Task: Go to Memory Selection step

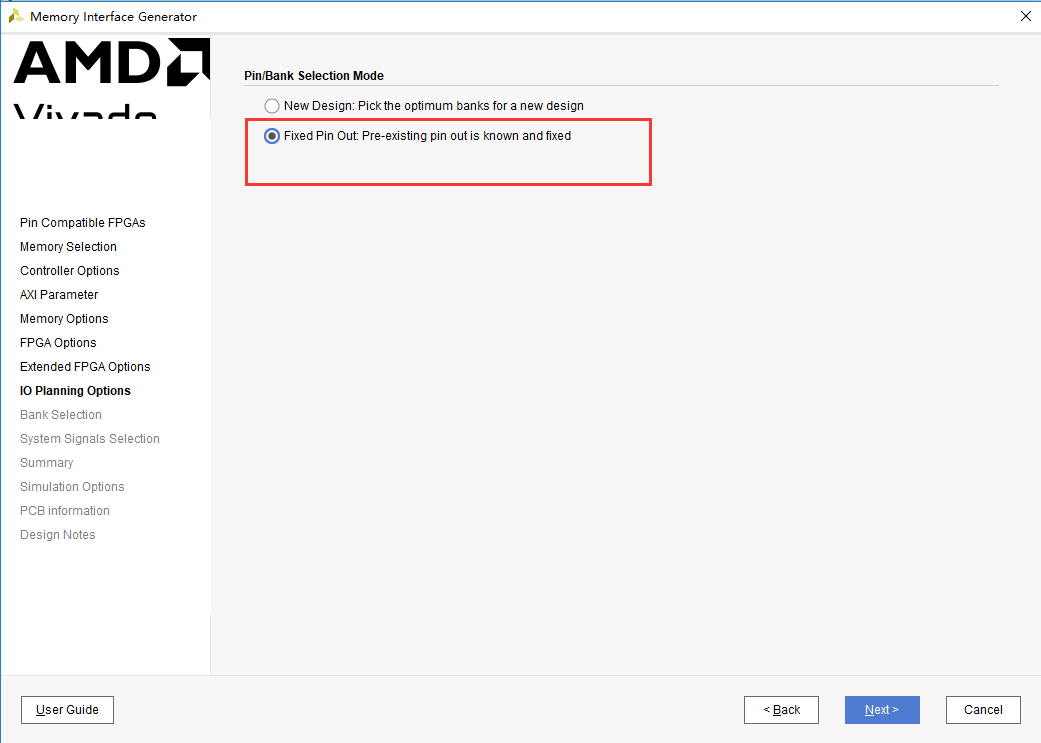Action: (68, 246)
